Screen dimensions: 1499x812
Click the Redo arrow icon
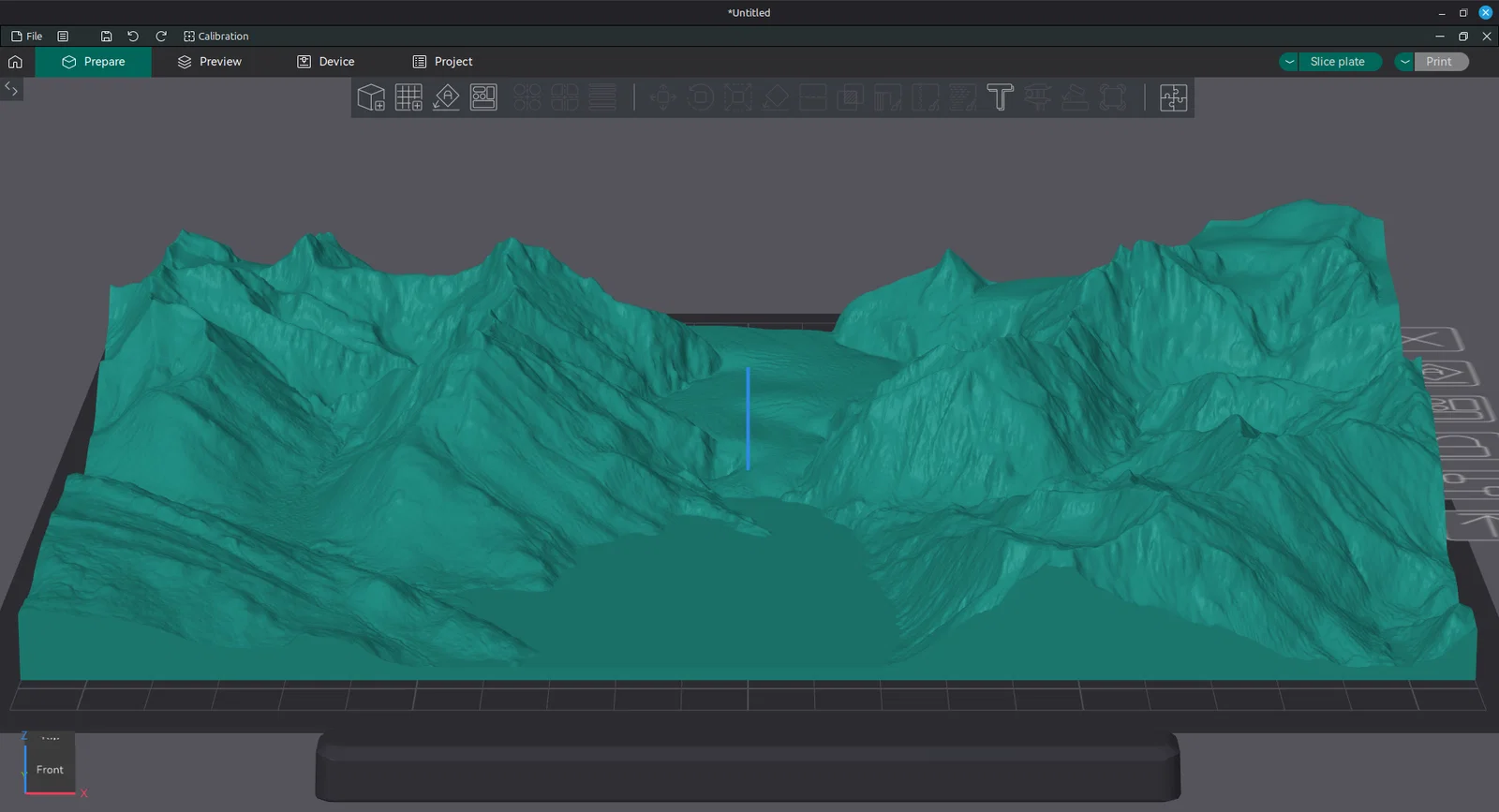point(161,37)
